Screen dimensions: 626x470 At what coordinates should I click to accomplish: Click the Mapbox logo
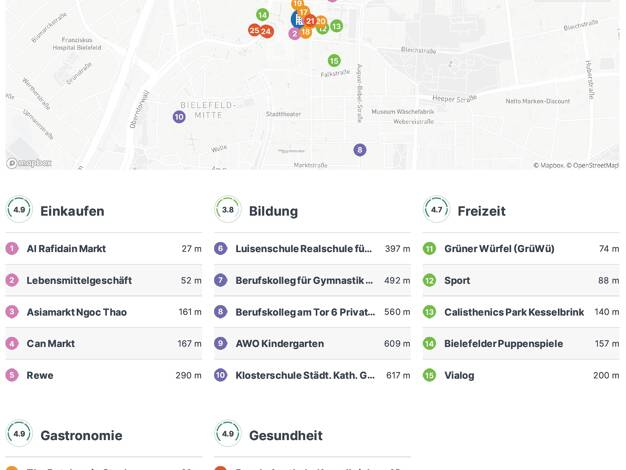click(29, 163)
